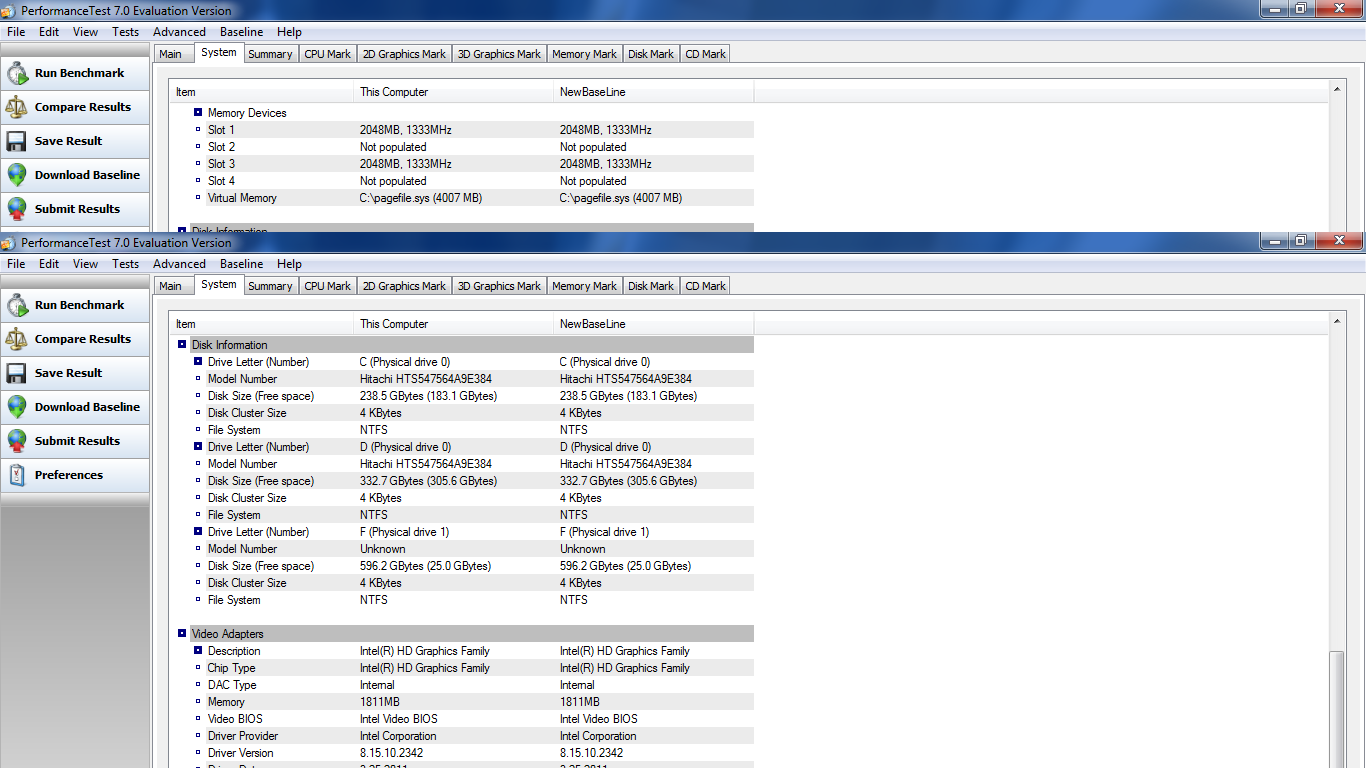
Task: Click 'Intel Video BIOS' under This Computer
Action: [x=399, y=719]
